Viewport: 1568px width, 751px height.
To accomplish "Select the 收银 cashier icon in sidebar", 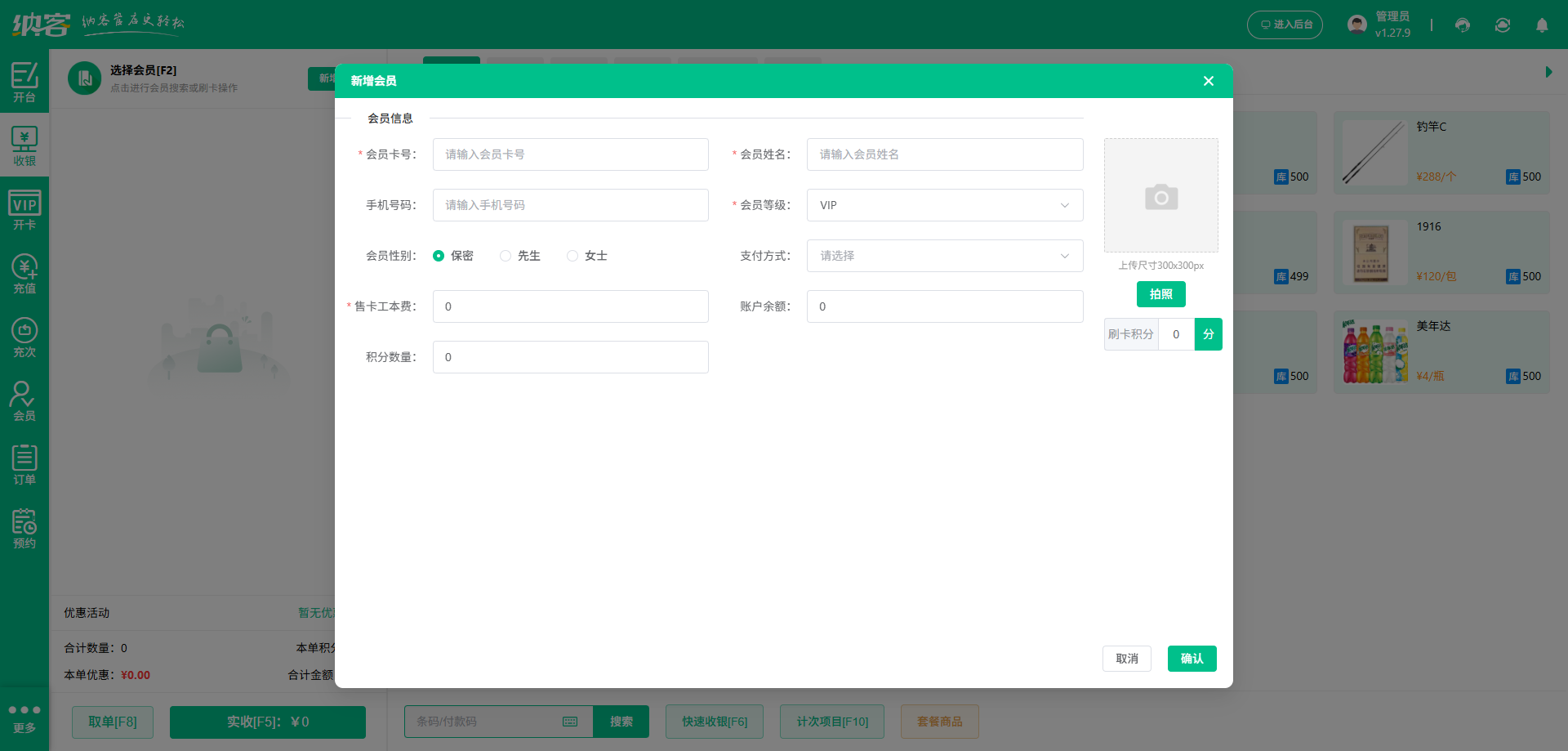I will coord(24,145).
